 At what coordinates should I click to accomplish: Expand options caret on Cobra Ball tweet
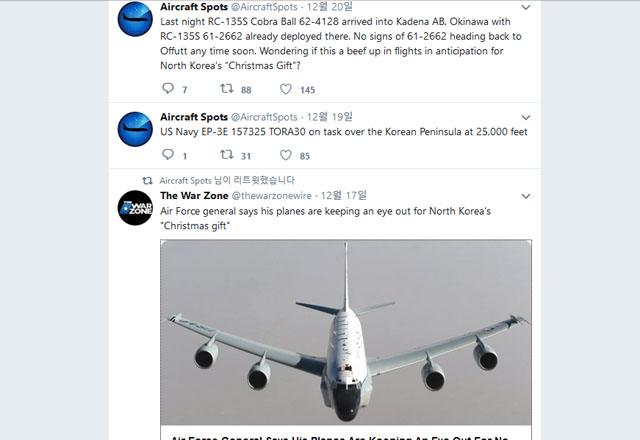tap(527, 7)
